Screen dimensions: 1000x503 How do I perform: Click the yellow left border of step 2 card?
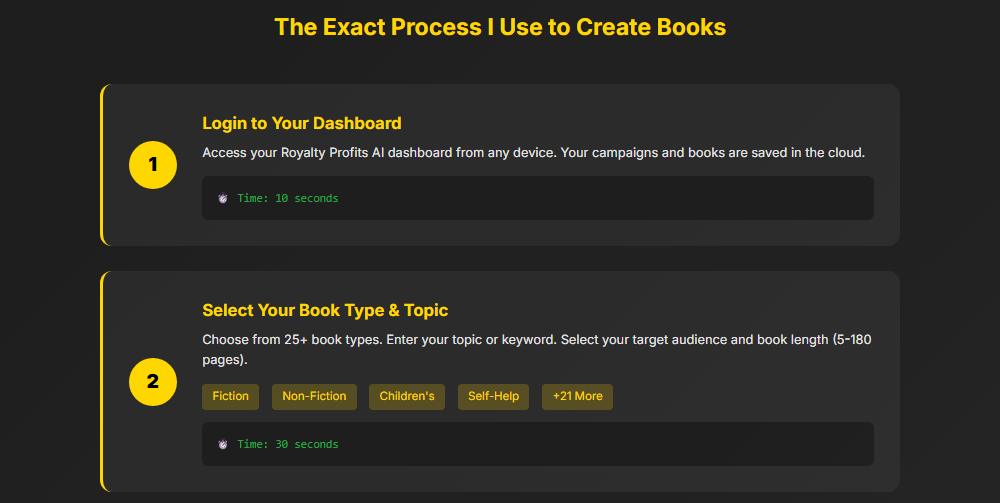[102, 381]
